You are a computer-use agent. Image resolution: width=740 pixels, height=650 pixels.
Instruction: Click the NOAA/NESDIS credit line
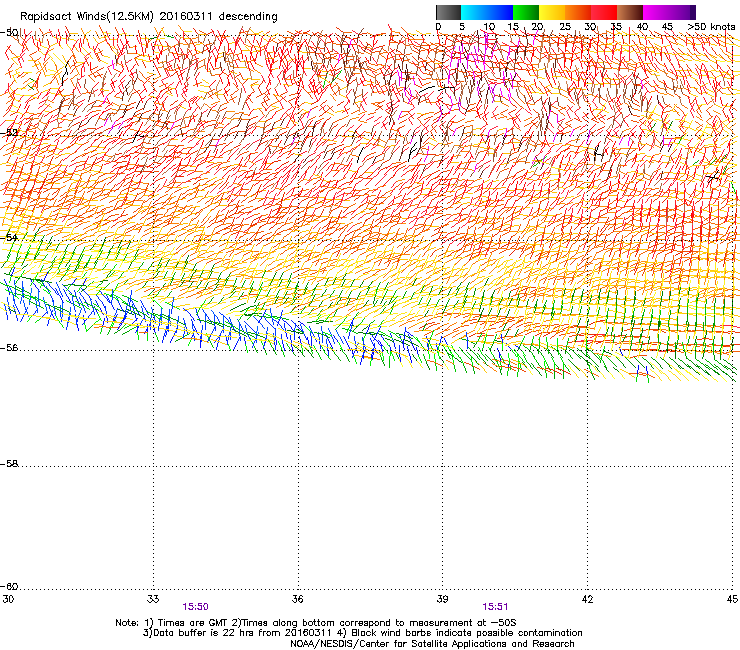point(432,644)
